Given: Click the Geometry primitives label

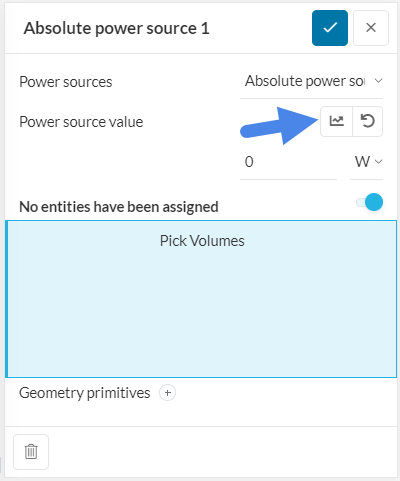Looking at the screenshot, I should pyautogui.click(x=85, y=393).
